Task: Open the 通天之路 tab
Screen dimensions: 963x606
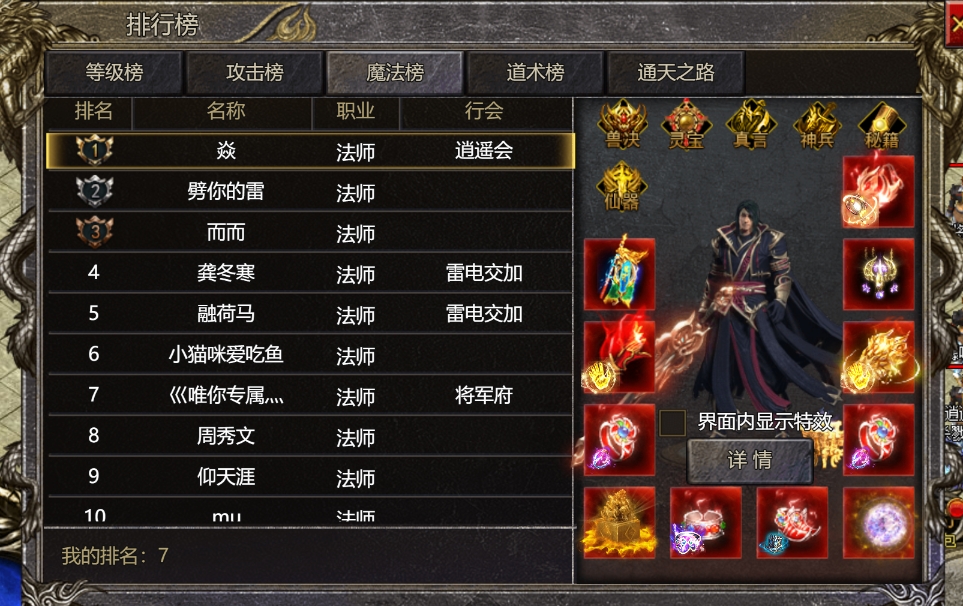Action: tap(676, 72)
